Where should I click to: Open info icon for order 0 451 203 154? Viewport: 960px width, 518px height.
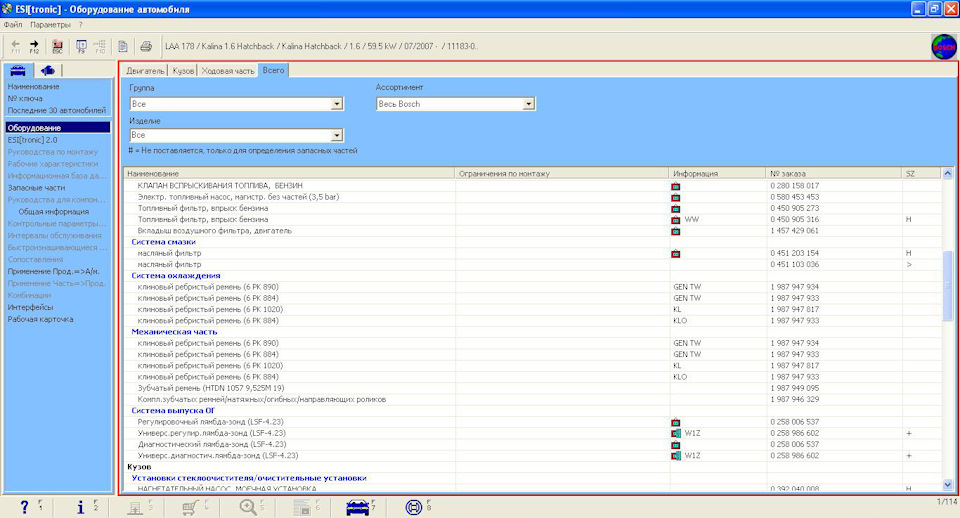coord(675,253)
